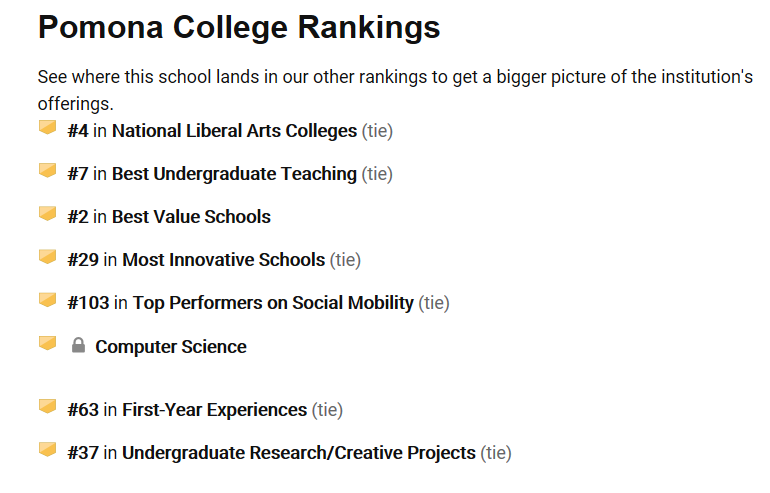Viewport: 770px width, 493px height.
Task: Click the Pomona College Rankings heading
Action: [239, 28]
